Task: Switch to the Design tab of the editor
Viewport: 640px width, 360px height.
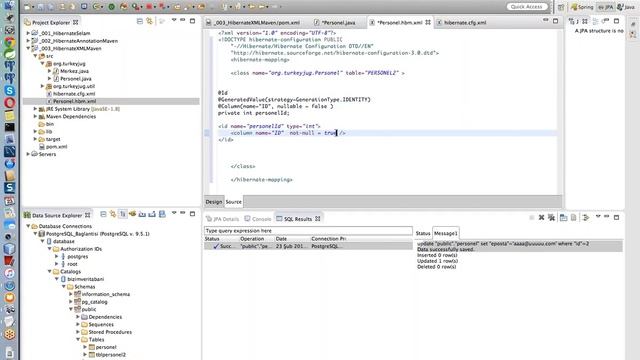Action: (x=213, y=202)
